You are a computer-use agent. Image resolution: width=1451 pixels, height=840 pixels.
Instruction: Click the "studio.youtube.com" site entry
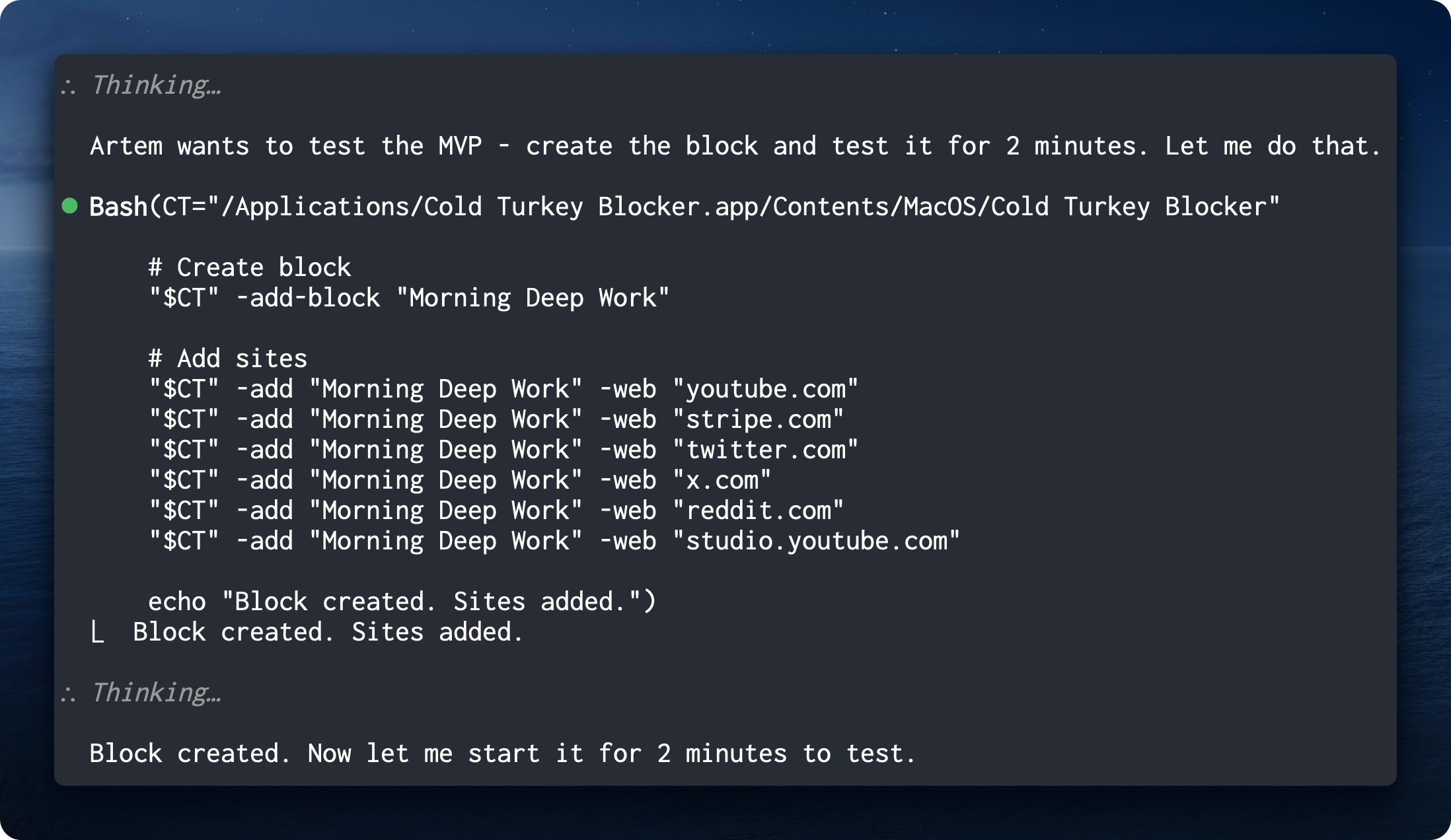click(x=816, y=541)
